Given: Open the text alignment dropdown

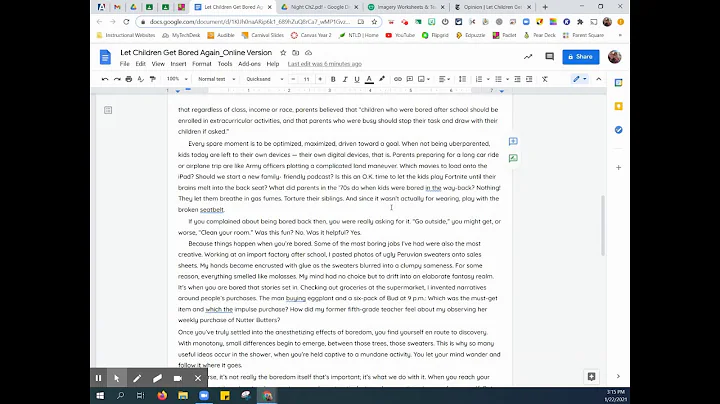Looking at the screenshot, I should click(x=444, y=79).
